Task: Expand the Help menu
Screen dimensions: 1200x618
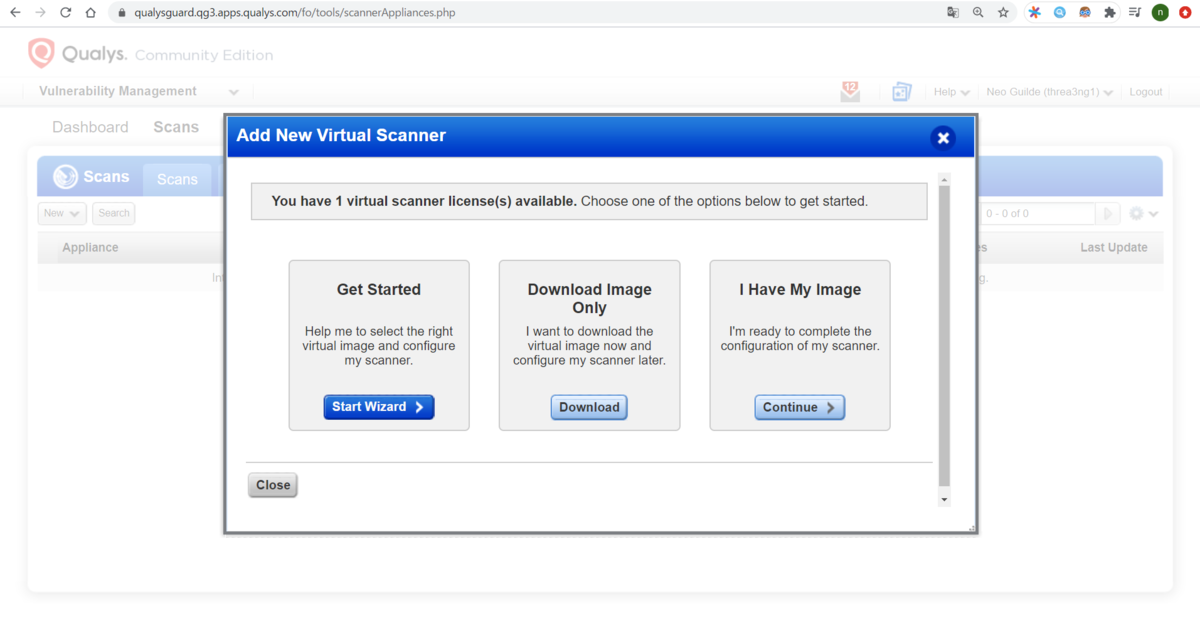Action: pyautogui.click(x=951, y=92)
